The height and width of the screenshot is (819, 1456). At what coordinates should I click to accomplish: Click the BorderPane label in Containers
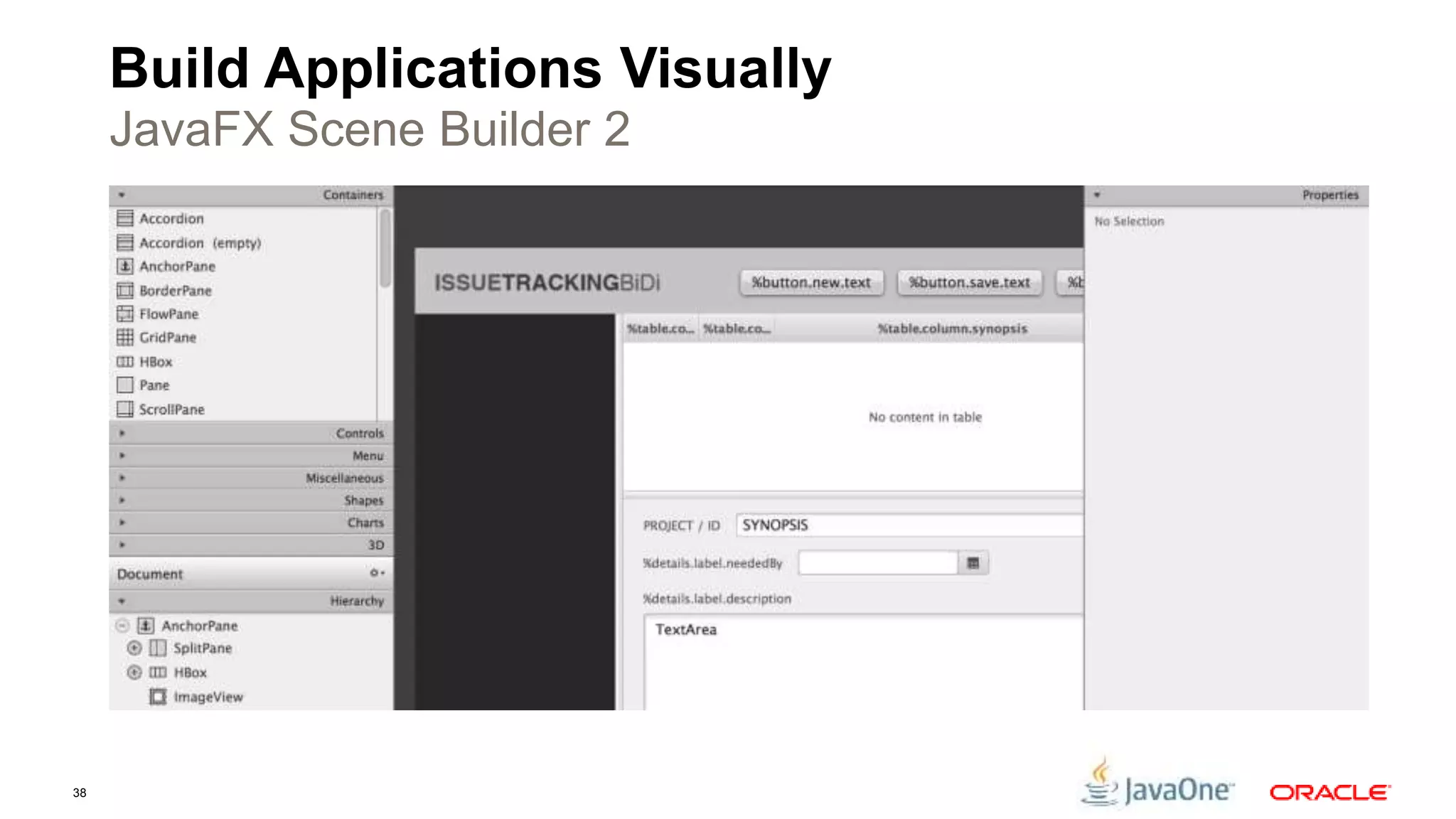pyautogui.click(x=176, y=290)
